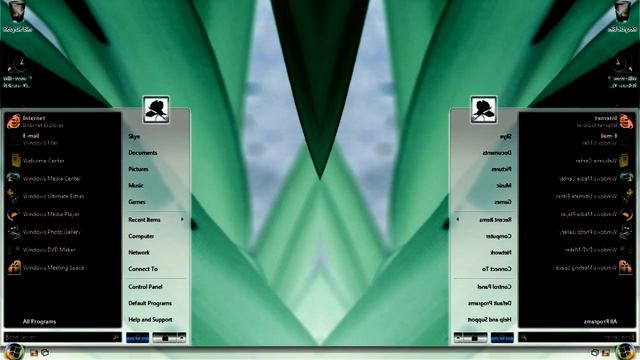
Task: Click the user picture above mirrored right menu
Action: click(x=484, y=109)
